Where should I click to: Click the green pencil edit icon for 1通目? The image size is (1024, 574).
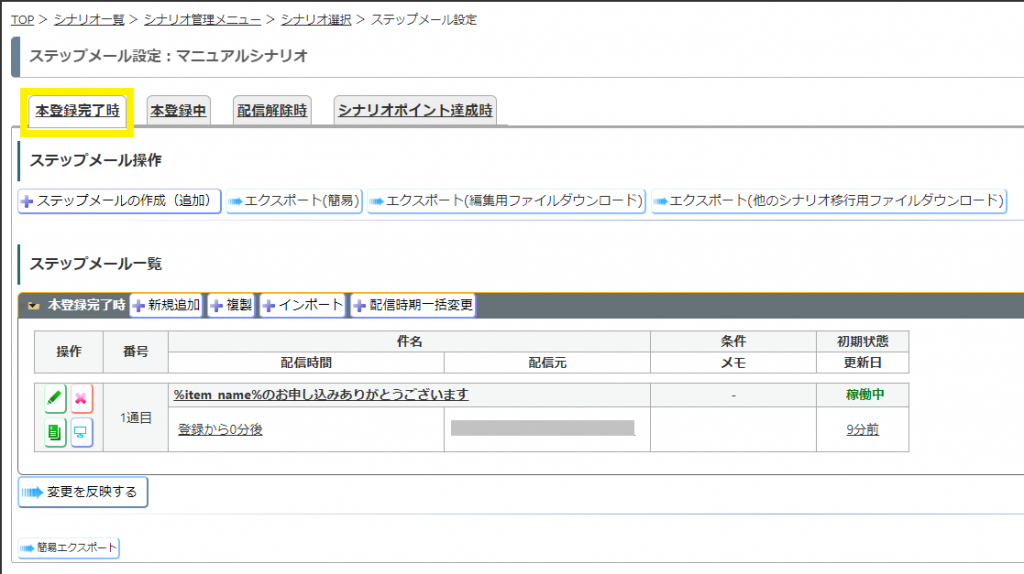55,398
